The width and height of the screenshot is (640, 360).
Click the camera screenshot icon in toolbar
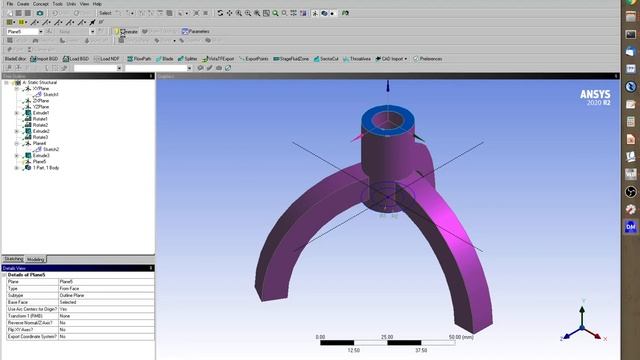click(40, 13)
